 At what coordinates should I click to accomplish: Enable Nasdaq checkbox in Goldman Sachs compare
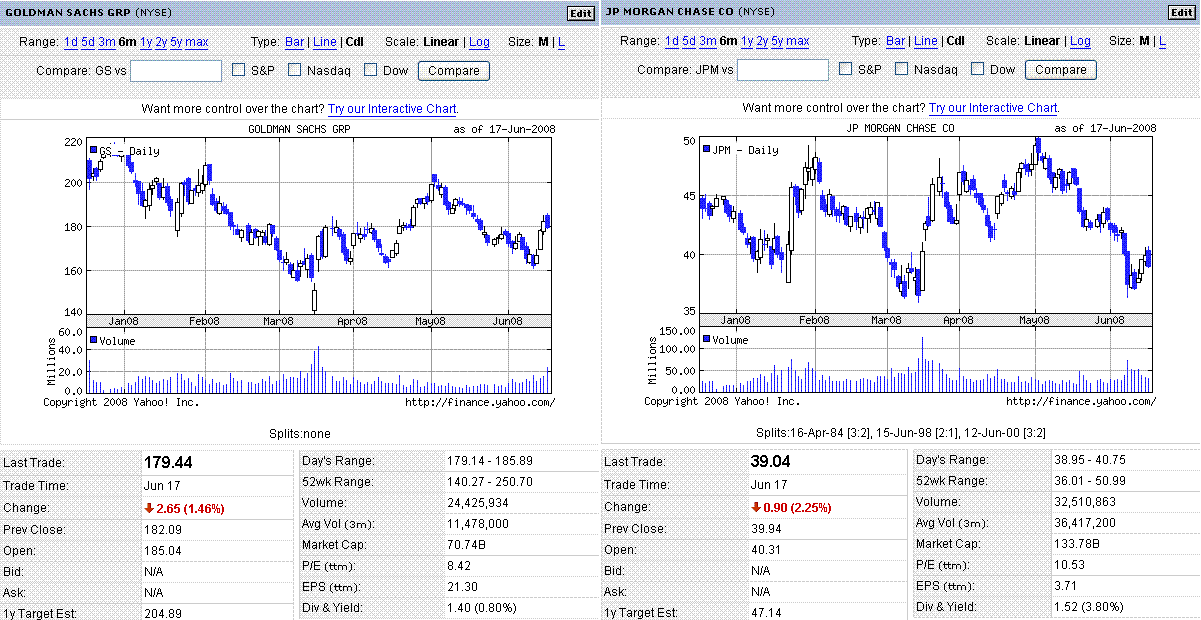[x=295, y=70]
